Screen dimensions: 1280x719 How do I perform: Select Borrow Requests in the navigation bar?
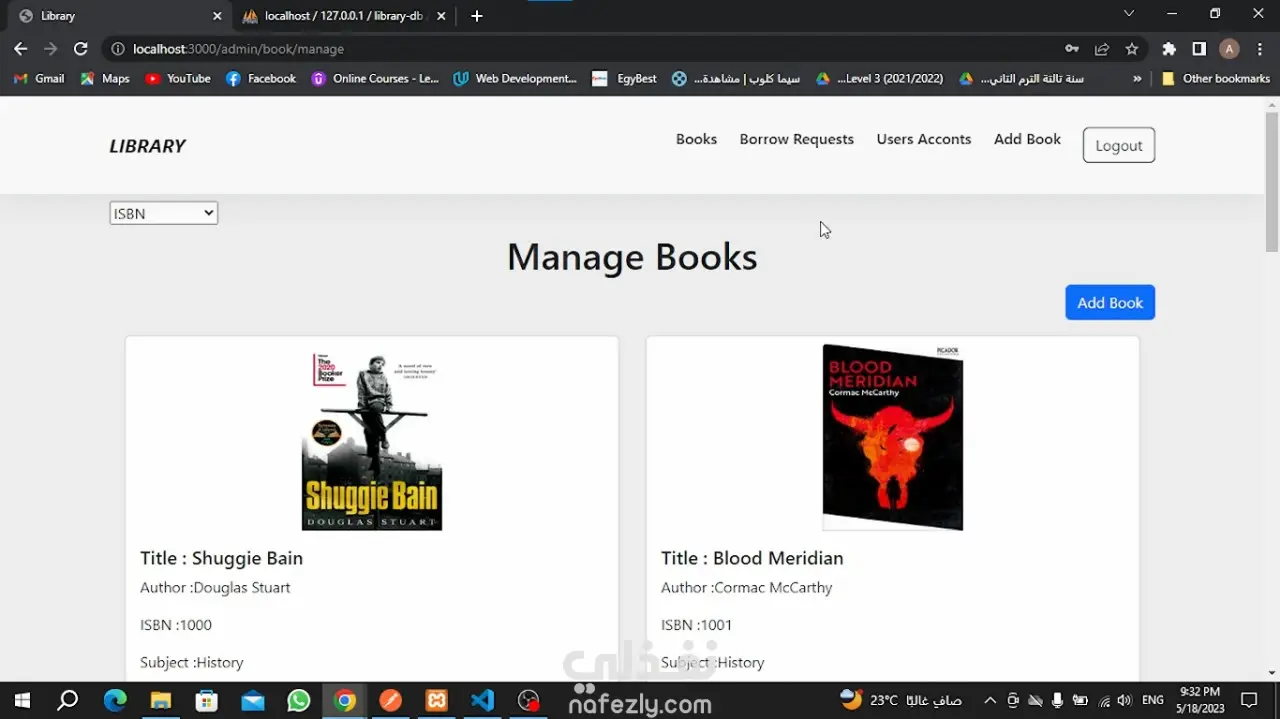tap(797, 139)
